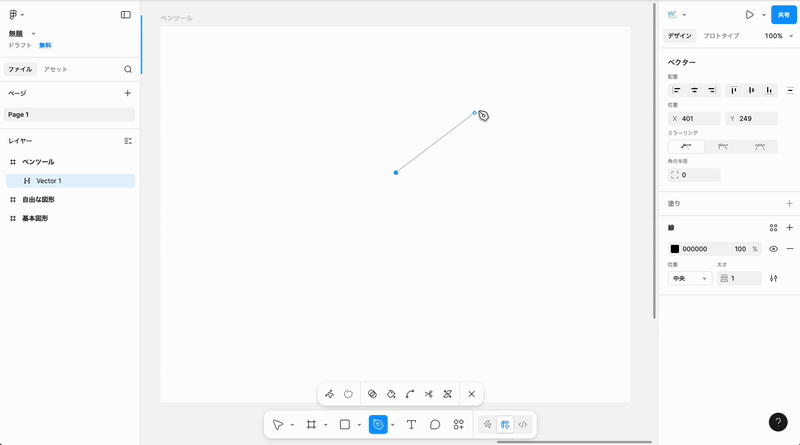Click the blue 共有 share button
The height and width of the screenshot is (445, 800).
coord(785,15)
